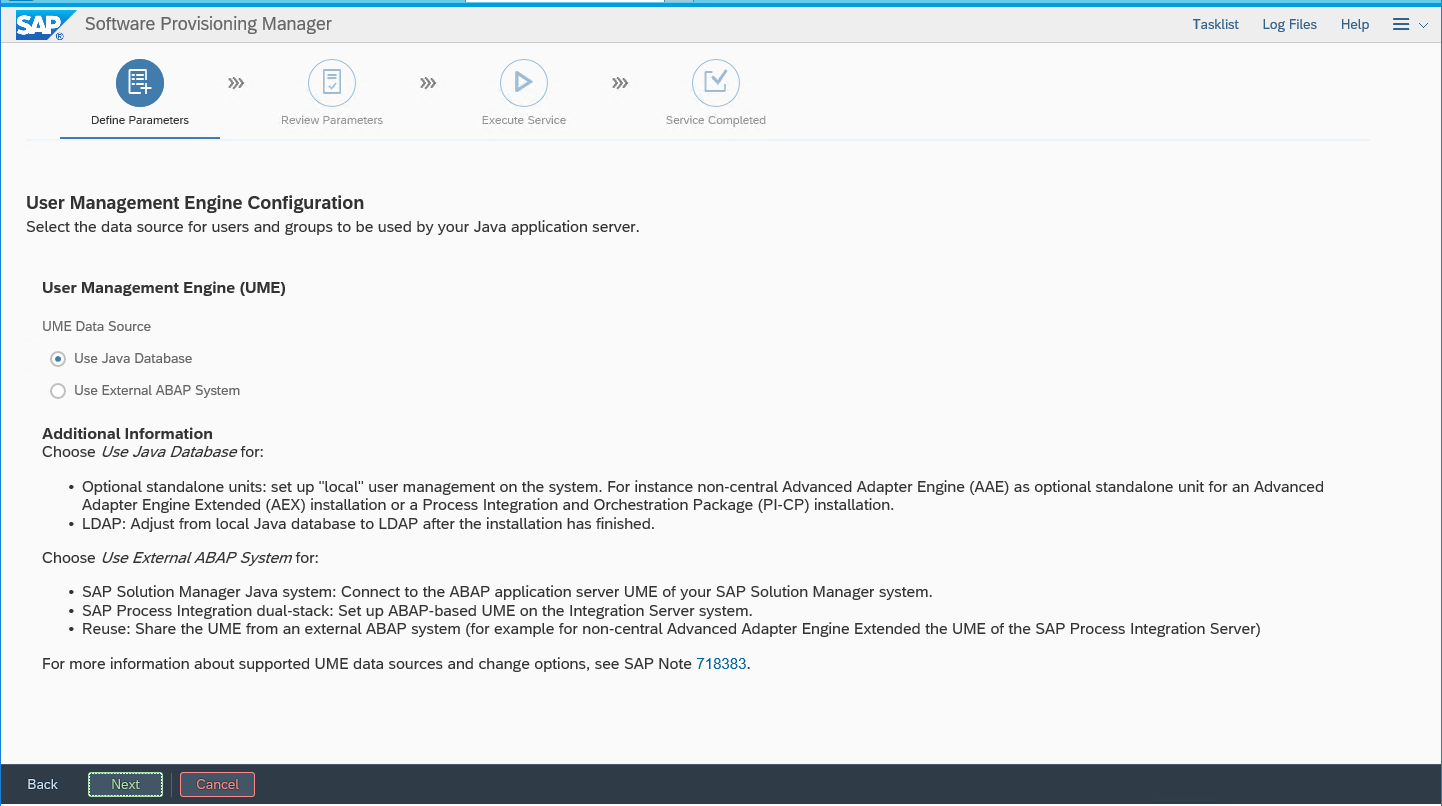Click the Define Parameters label
The image size is (1442, 806).
(140, 120)
